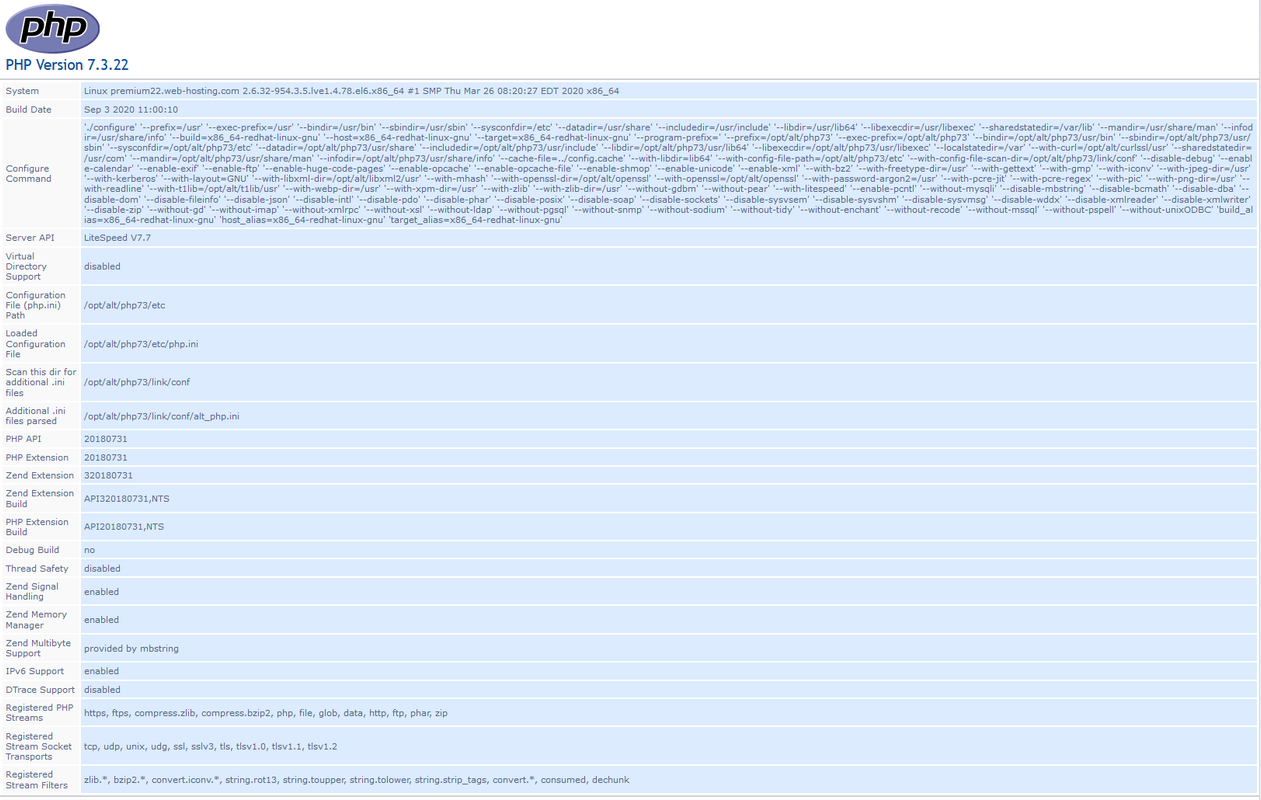Click Registered Stream Socket Transports label

point(39,746)
